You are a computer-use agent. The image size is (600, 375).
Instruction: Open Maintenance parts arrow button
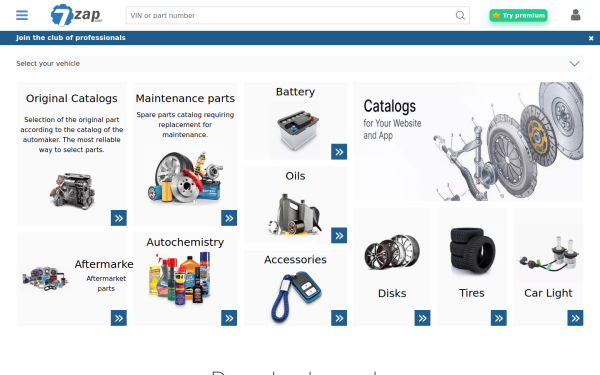pos(229,218)
